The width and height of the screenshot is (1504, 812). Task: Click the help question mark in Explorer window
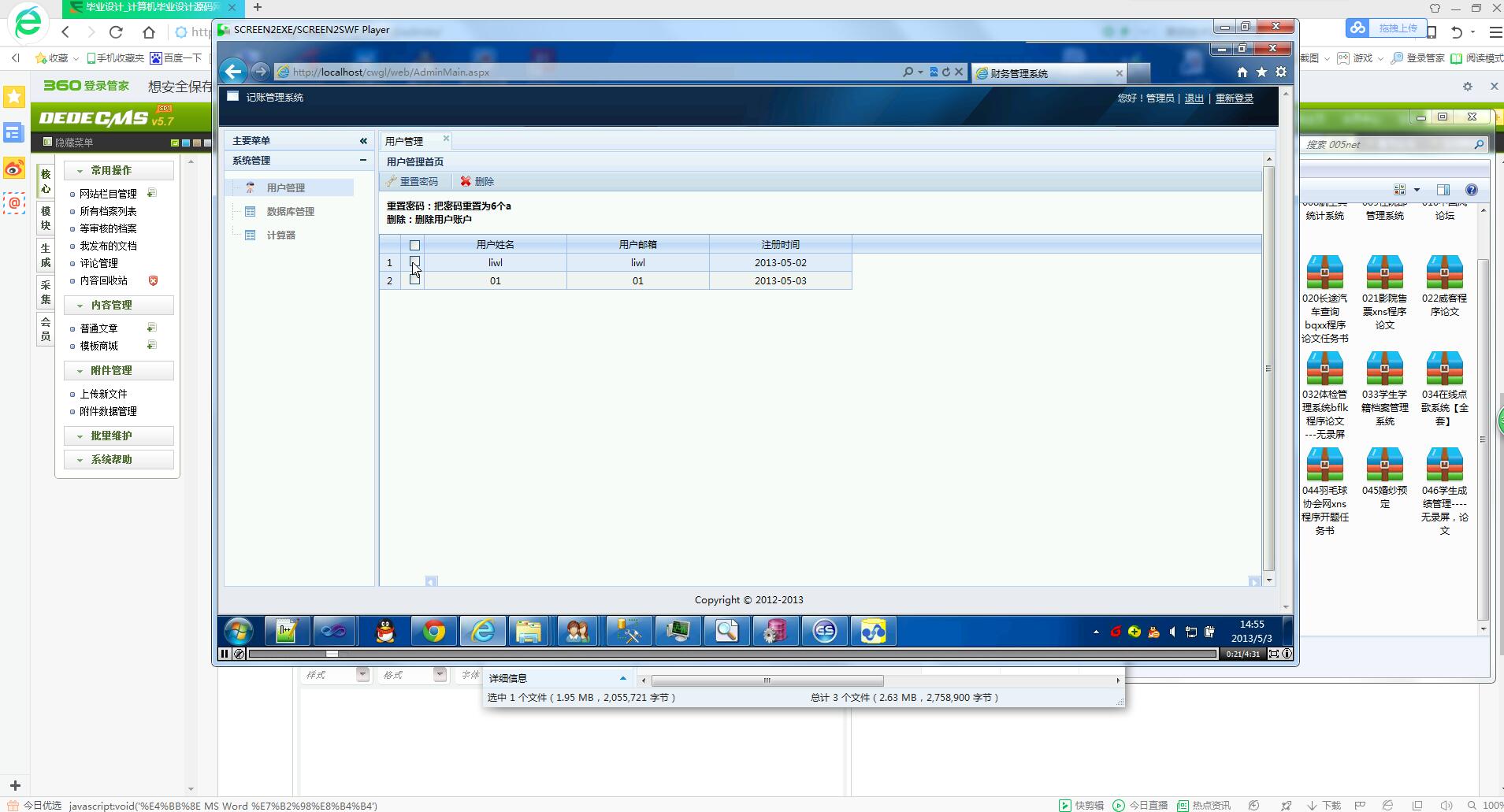(1471, 190)
